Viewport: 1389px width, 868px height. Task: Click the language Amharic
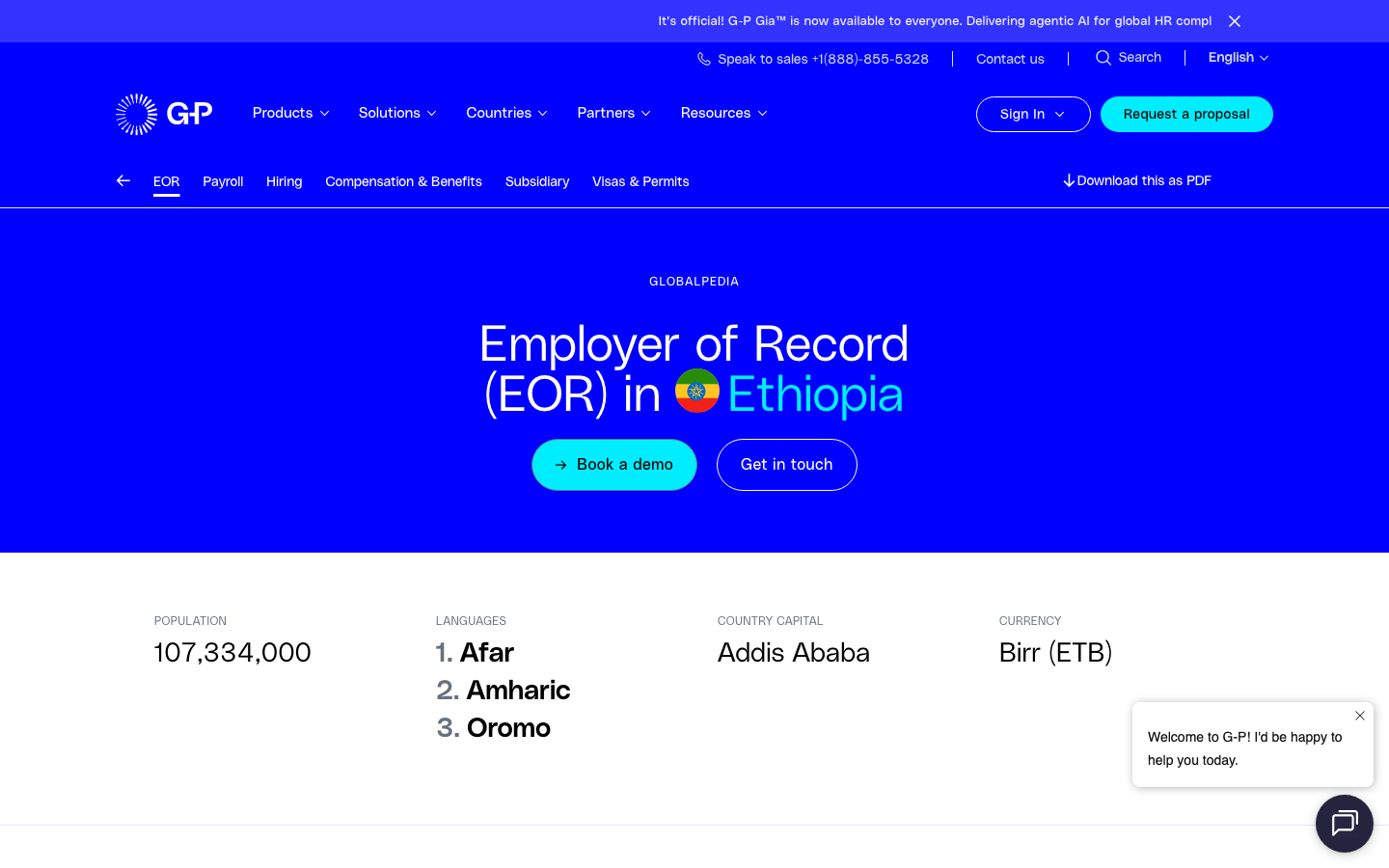coord(518,691)
